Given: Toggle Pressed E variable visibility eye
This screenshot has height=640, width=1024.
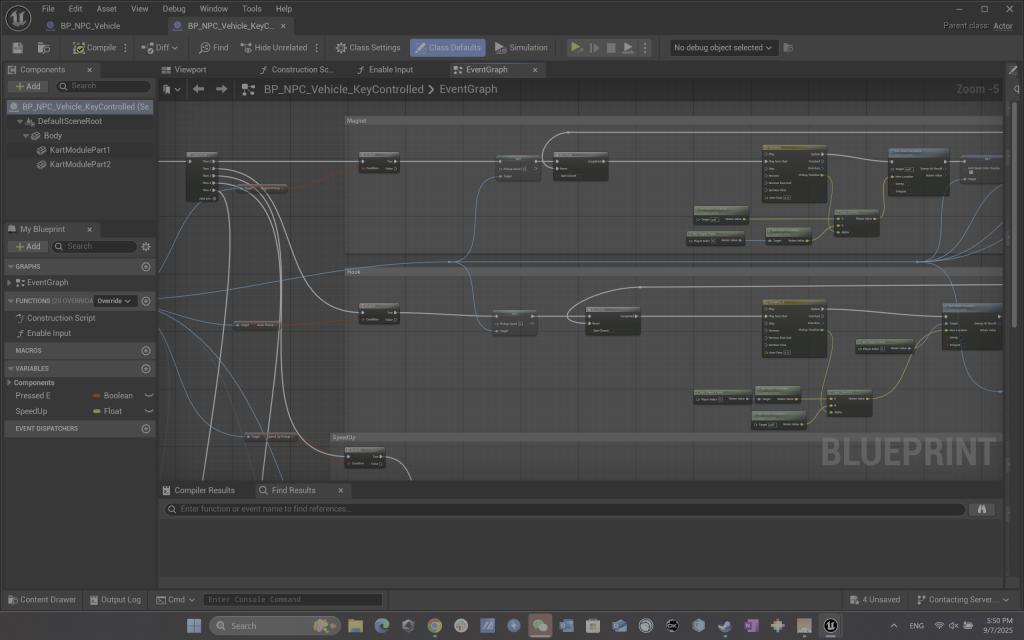Looking at the screenshot, I should pos(149,396).
